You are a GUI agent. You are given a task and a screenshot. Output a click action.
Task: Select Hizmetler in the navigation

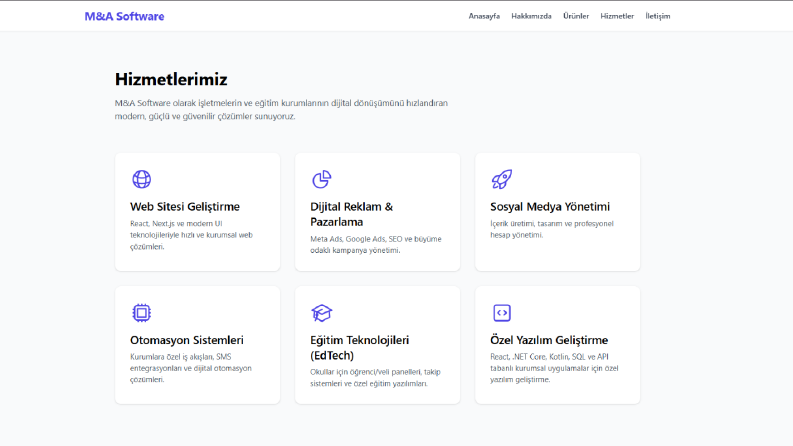click(x=617, y=16)
